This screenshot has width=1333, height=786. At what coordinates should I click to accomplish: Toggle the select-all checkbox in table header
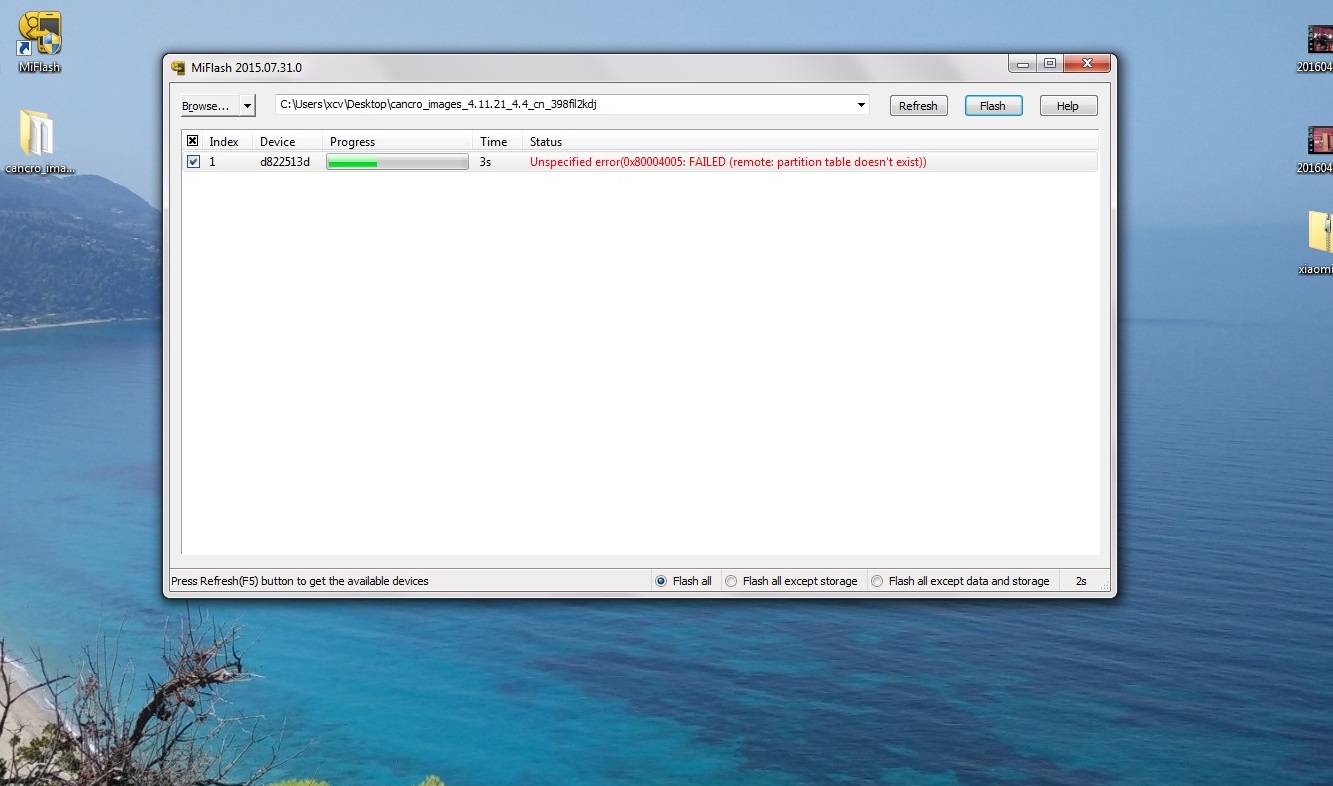click(193, 141)
